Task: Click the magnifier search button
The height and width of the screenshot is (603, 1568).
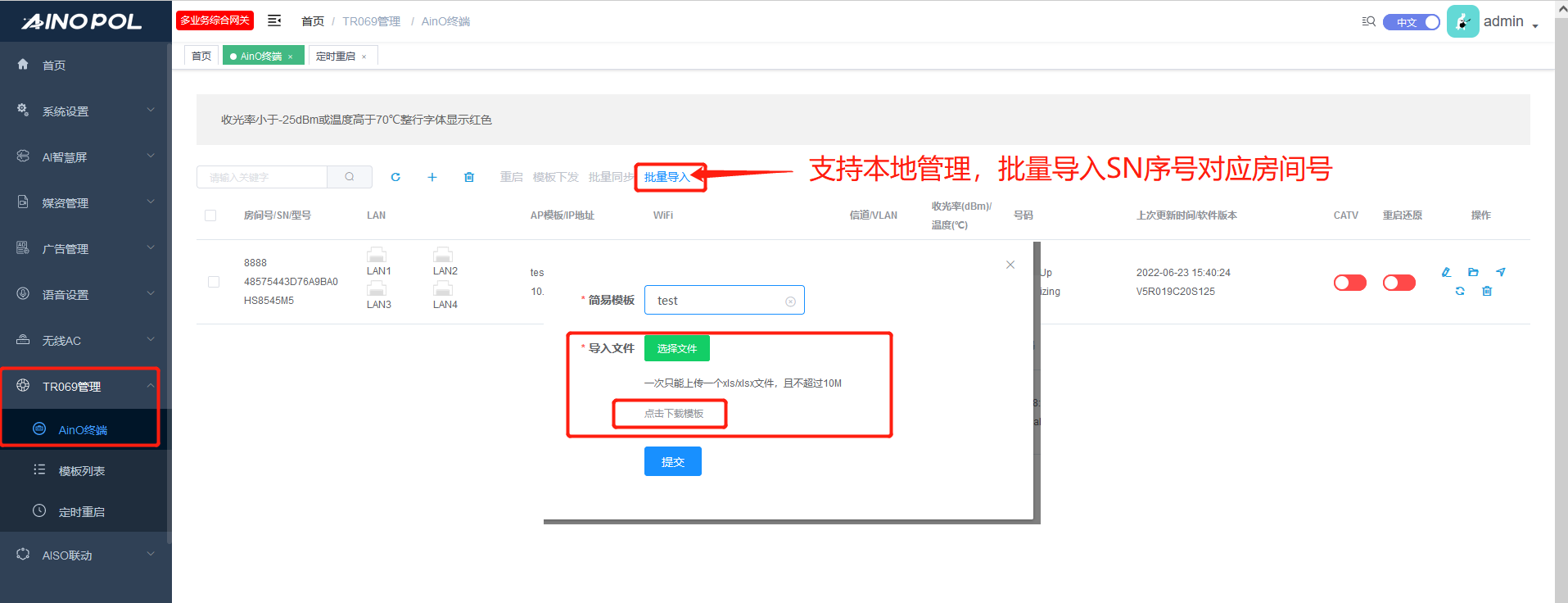Action: [350, 177]
